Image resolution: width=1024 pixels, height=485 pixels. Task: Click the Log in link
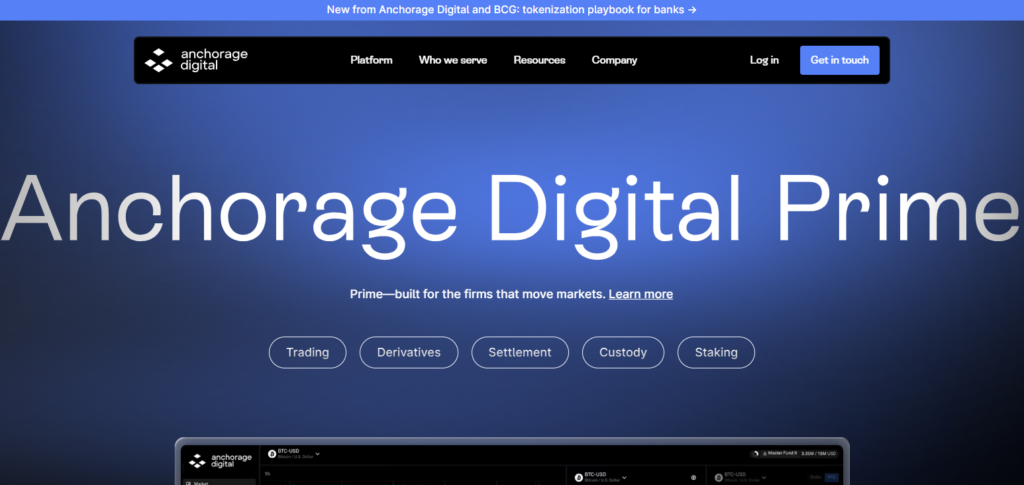pos(764,60)
